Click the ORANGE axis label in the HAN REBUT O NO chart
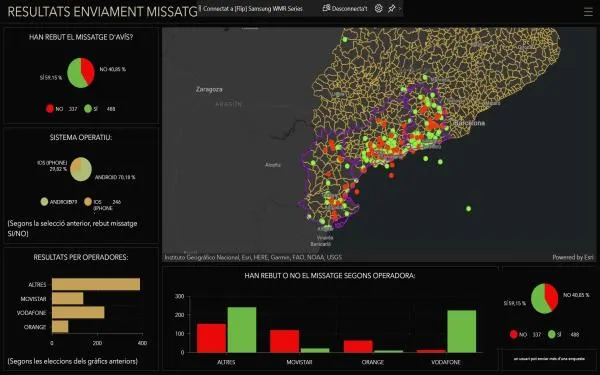600x375 pixels. coord(373,362)
